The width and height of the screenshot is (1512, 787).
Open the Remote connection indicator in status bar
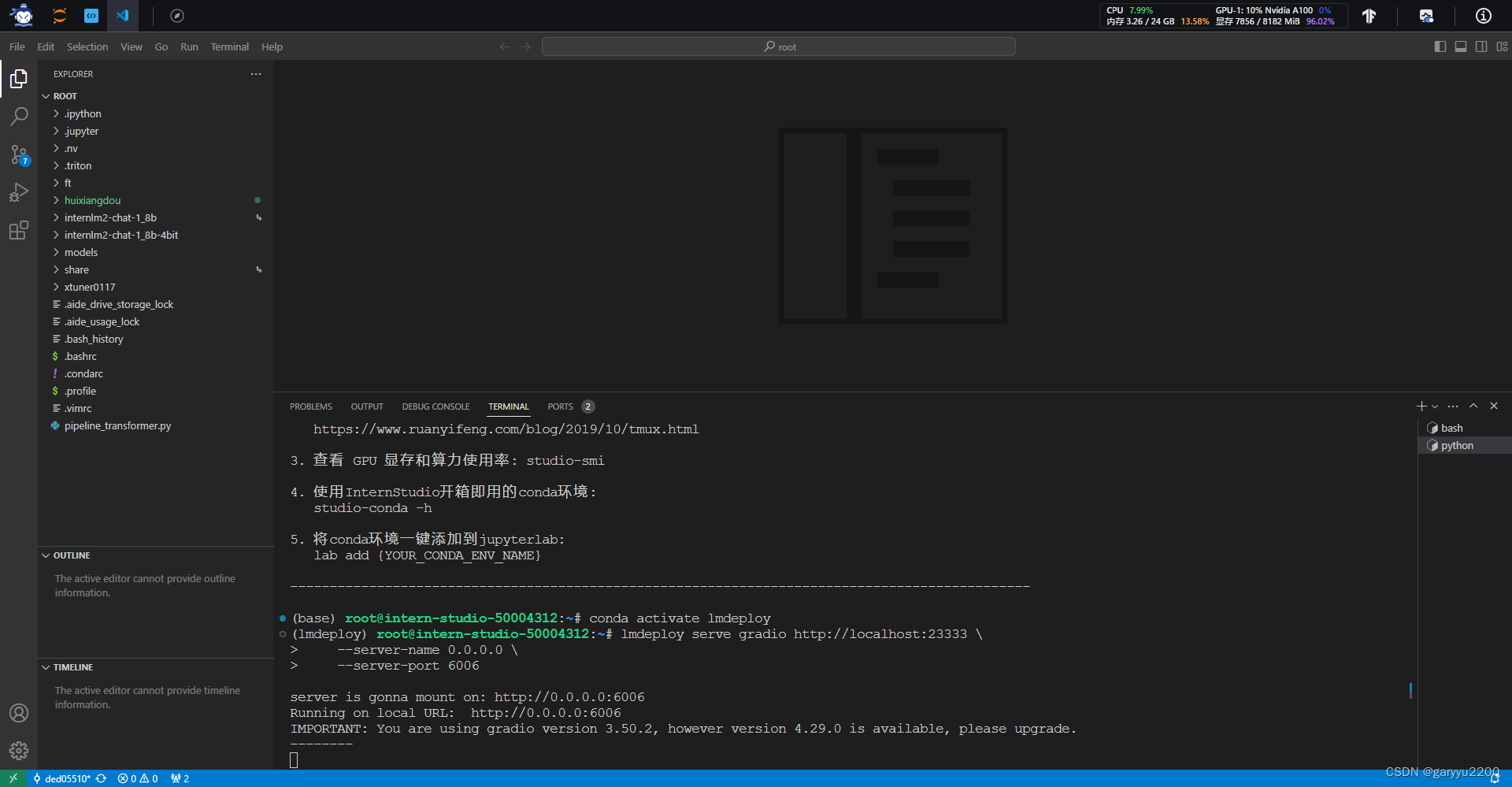point(12,778)
